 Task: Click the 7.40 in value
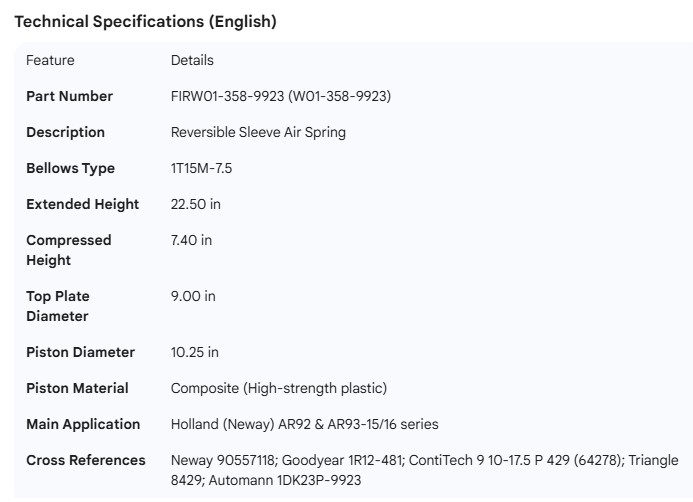point(192,240)
